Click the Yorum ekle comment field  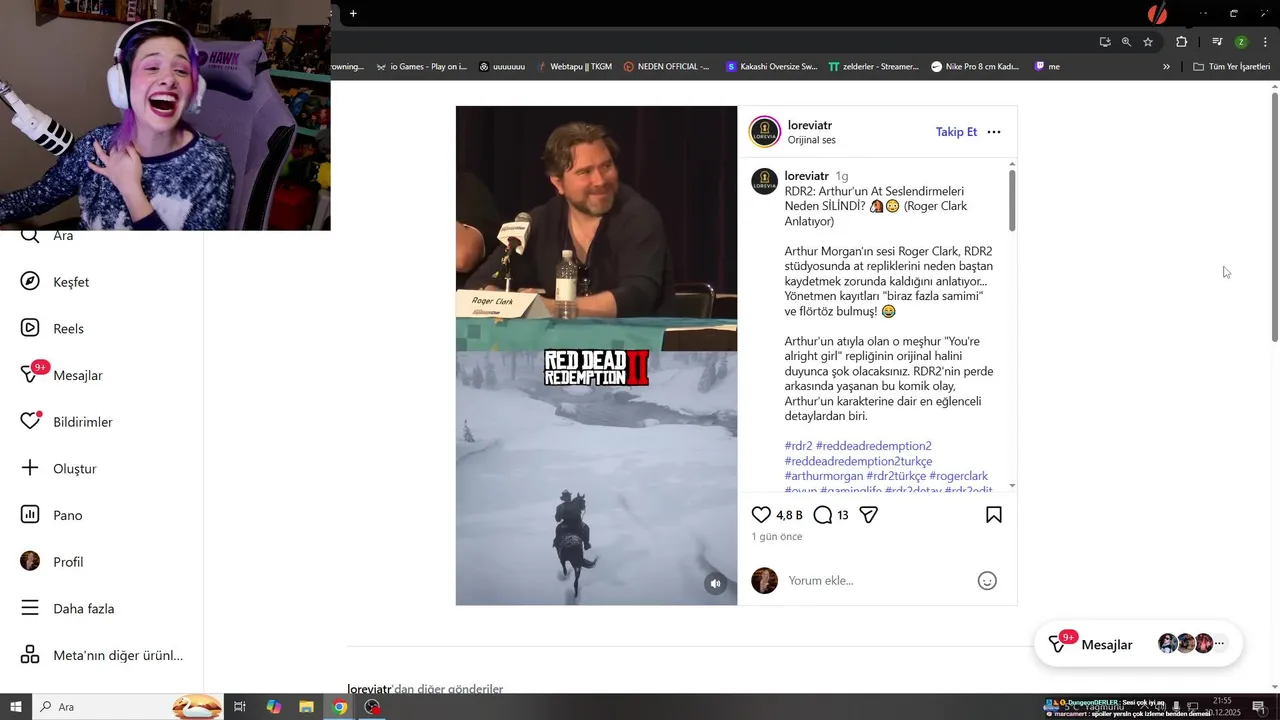(875, 580)
